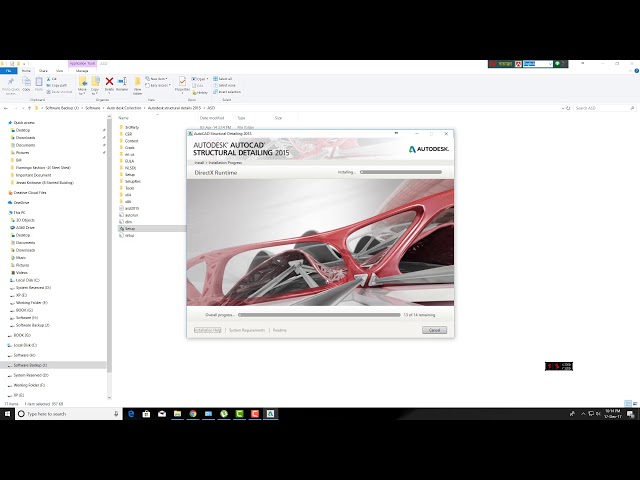Click Select all in the ribbon
This screenshot has height=480, width=640.
[223, 79]
